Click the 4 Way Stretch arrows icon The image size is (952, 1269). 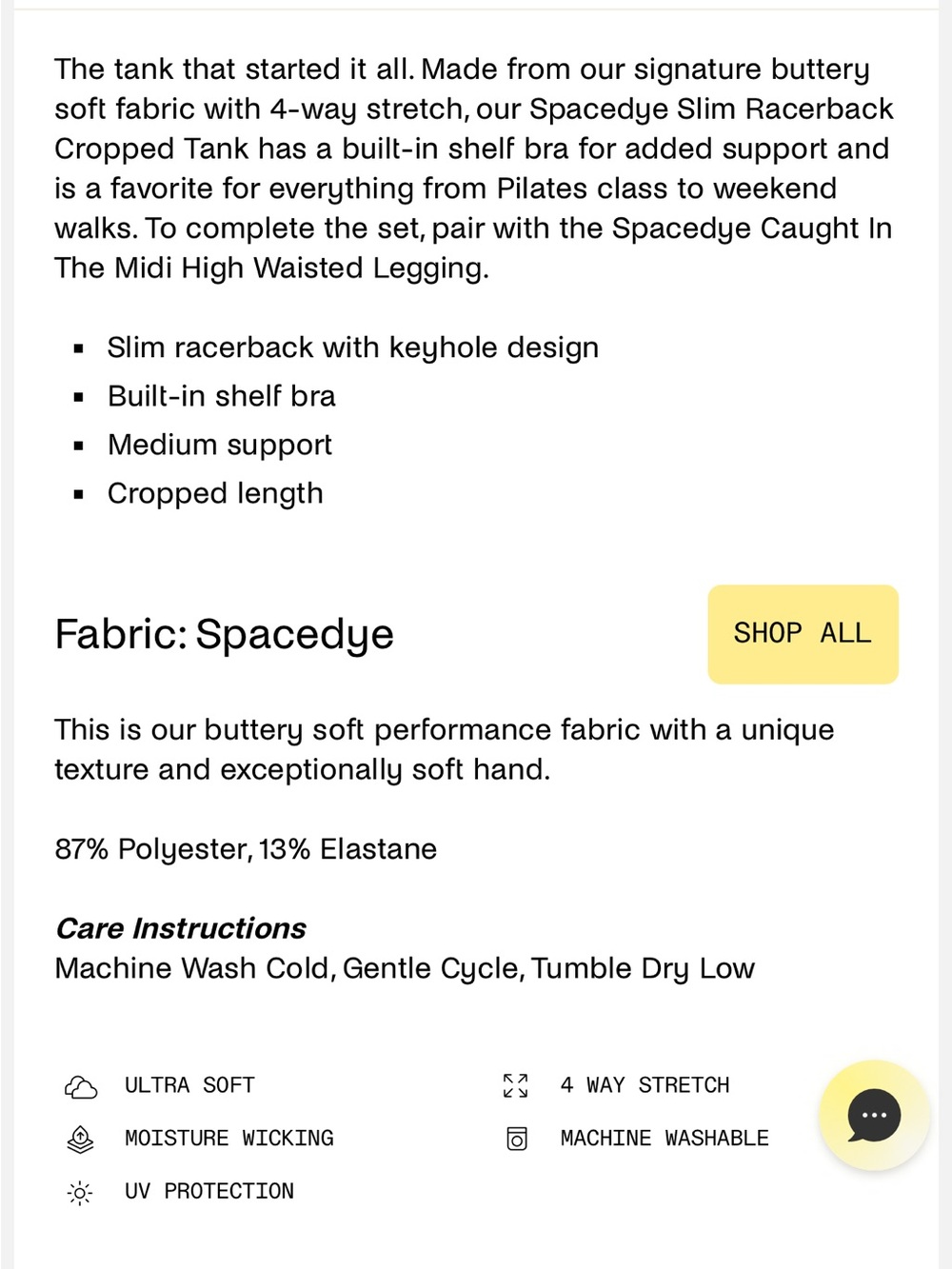coord(516,1085)
